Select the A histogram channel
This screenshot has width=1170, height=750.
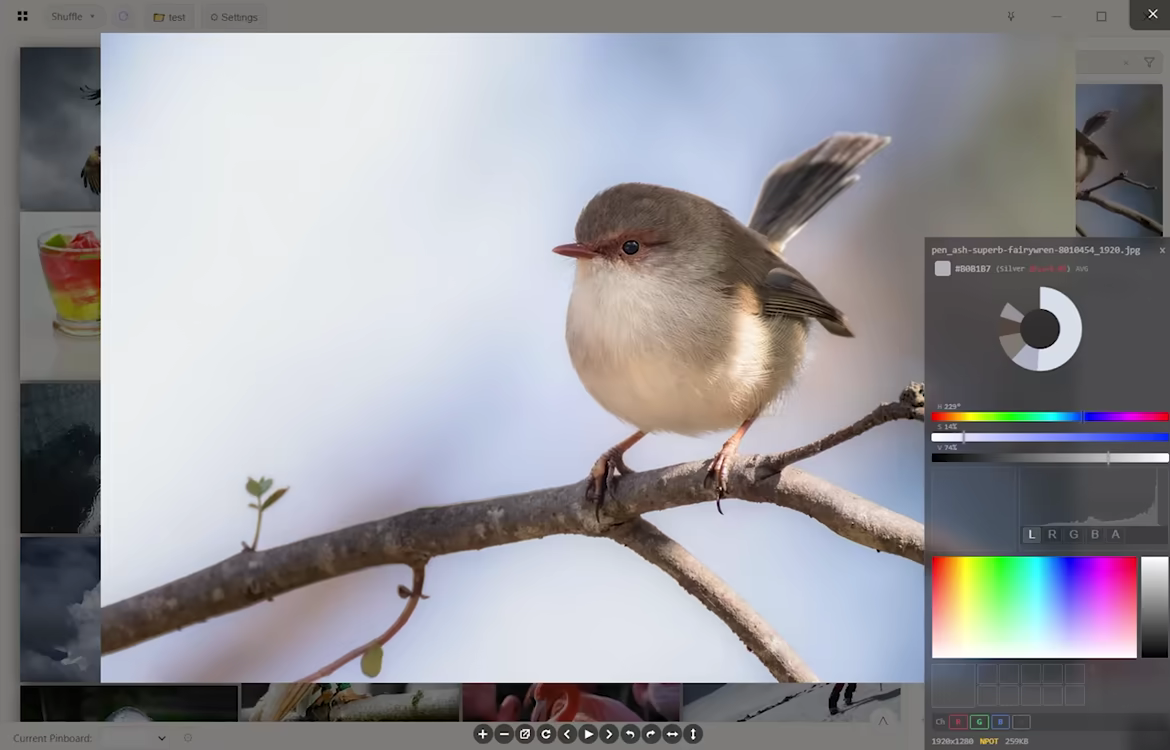pyautogui.click(x=1116, y=534)
